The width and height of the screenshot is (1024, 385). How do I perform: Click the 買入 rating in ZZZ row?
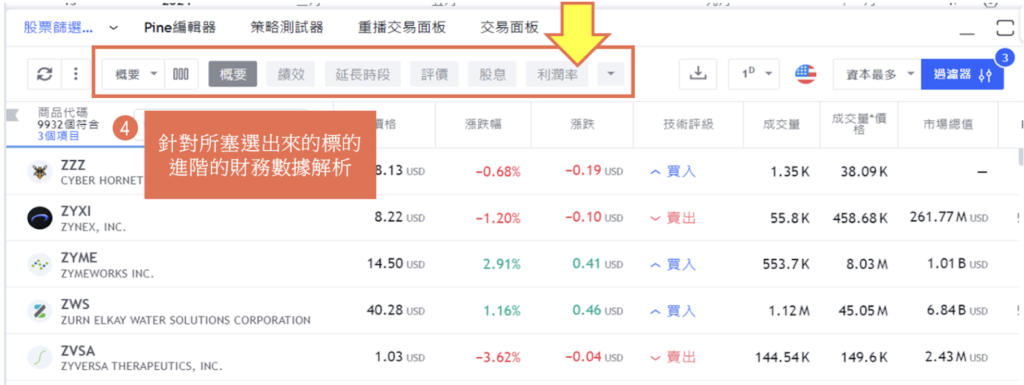pos(673,172)
